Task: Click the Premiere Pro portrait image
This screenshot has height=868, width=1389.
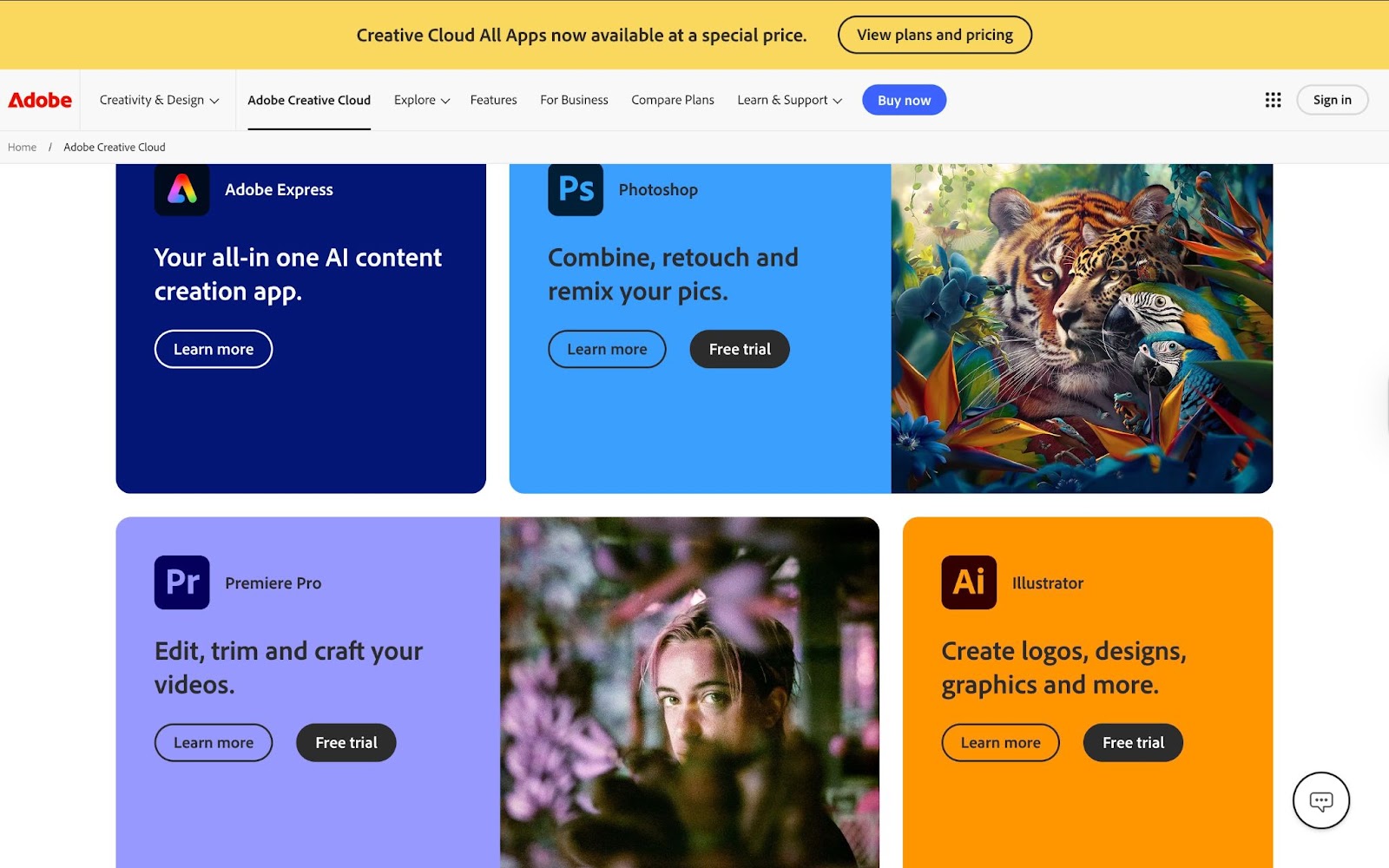Action: point(689,693)
